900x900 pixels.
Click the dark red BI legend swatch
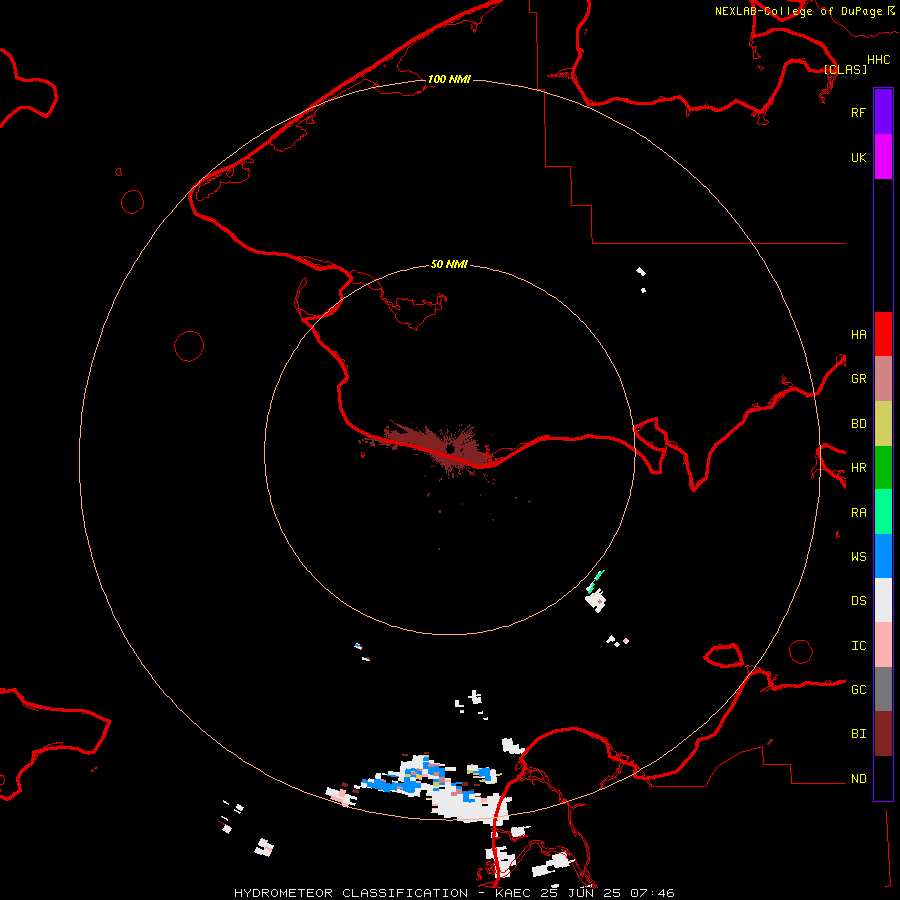(x=883, y=734)
